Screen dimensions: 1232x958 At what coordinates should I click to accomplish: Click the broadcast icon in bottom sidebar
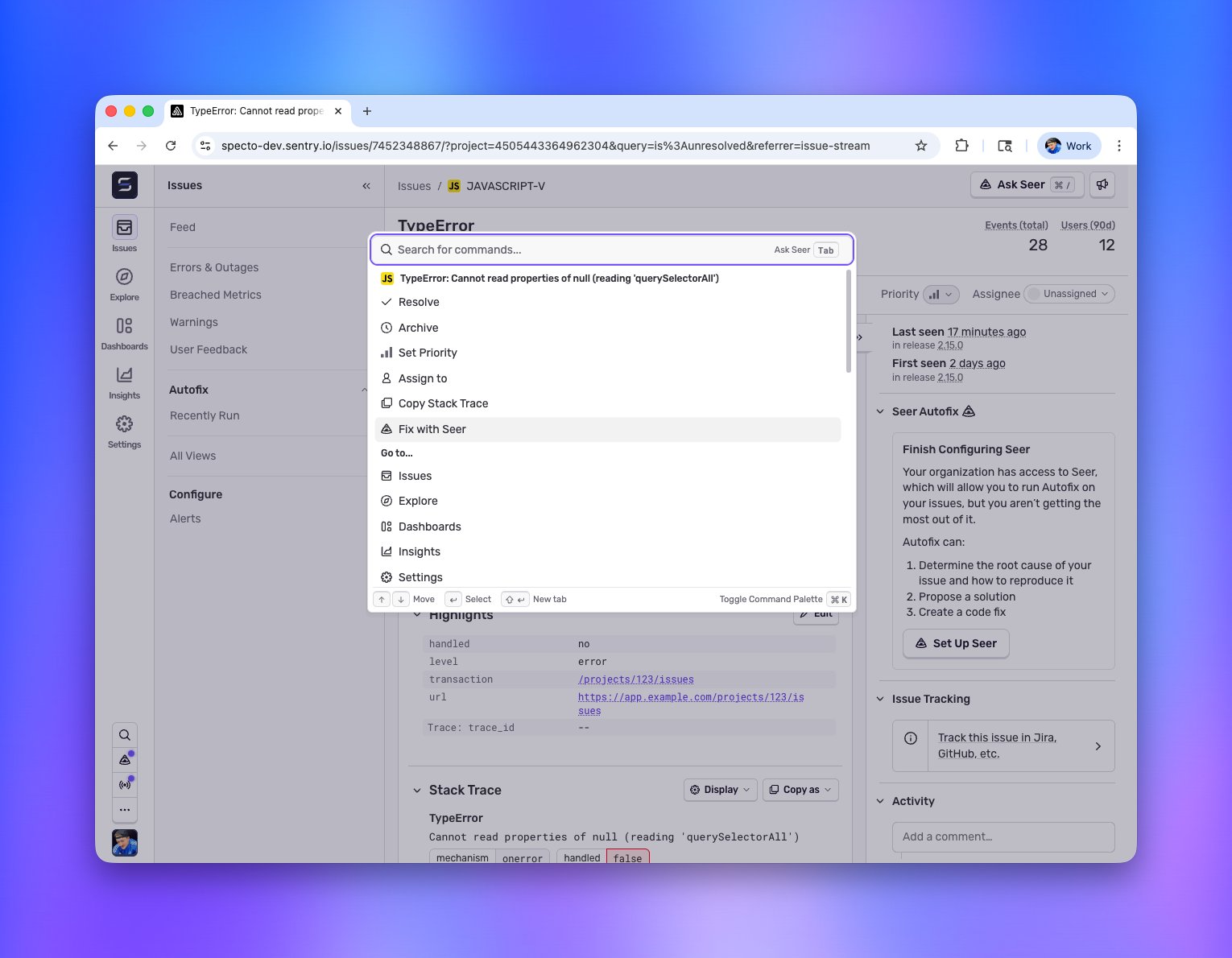tap(125, 784)
